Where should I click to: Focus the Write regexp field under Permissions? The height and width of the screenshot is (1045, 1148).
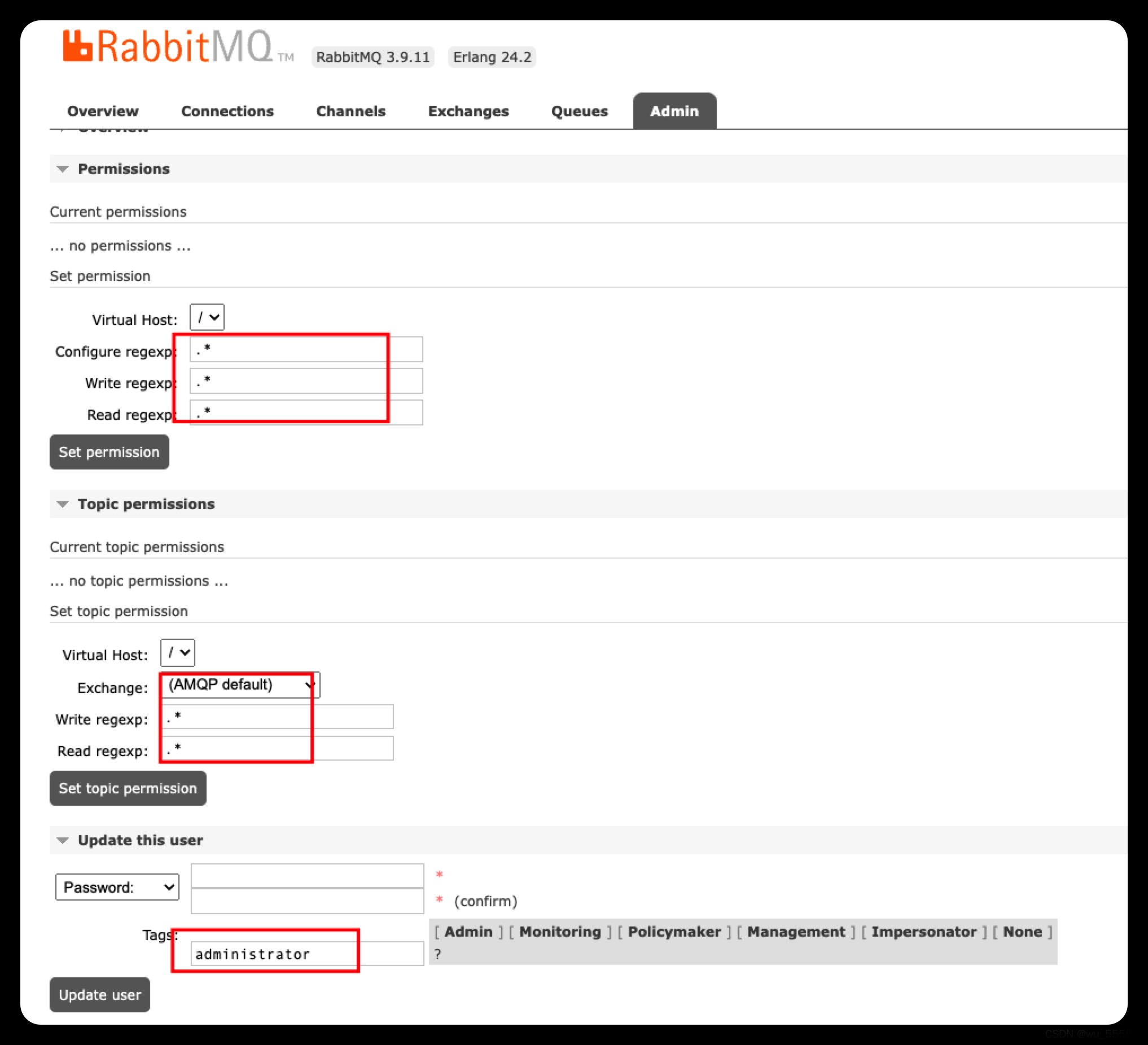pos(306,381)
